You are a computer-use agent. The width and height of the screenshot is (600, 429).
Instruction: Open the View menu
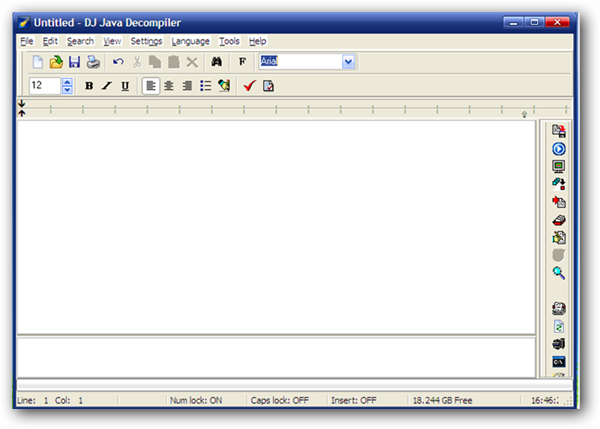tap(112, 41)
